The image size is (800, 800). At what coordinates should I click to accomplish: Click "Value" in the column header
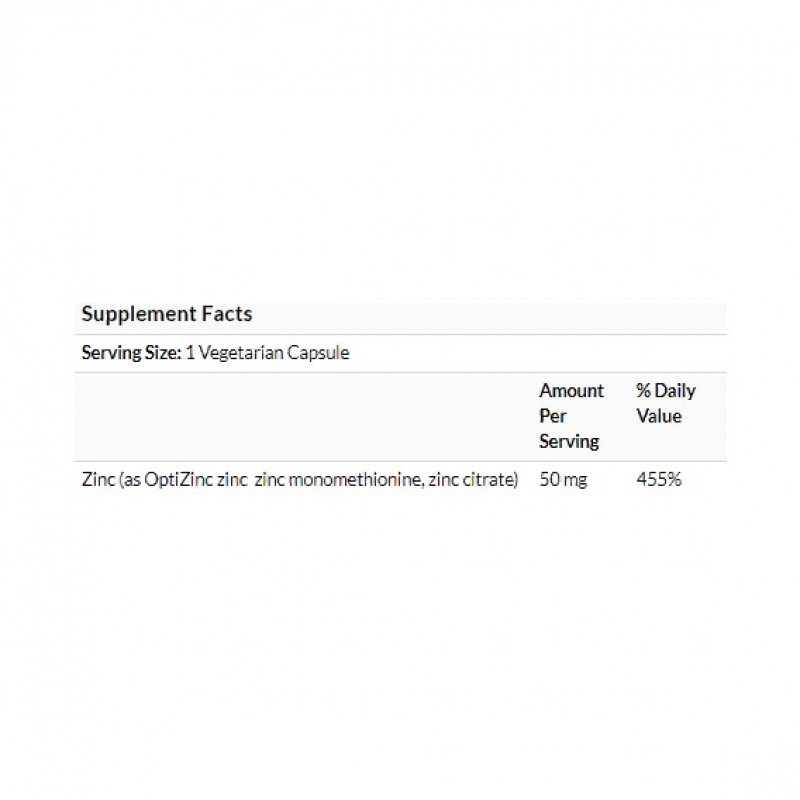click(658, 416)
